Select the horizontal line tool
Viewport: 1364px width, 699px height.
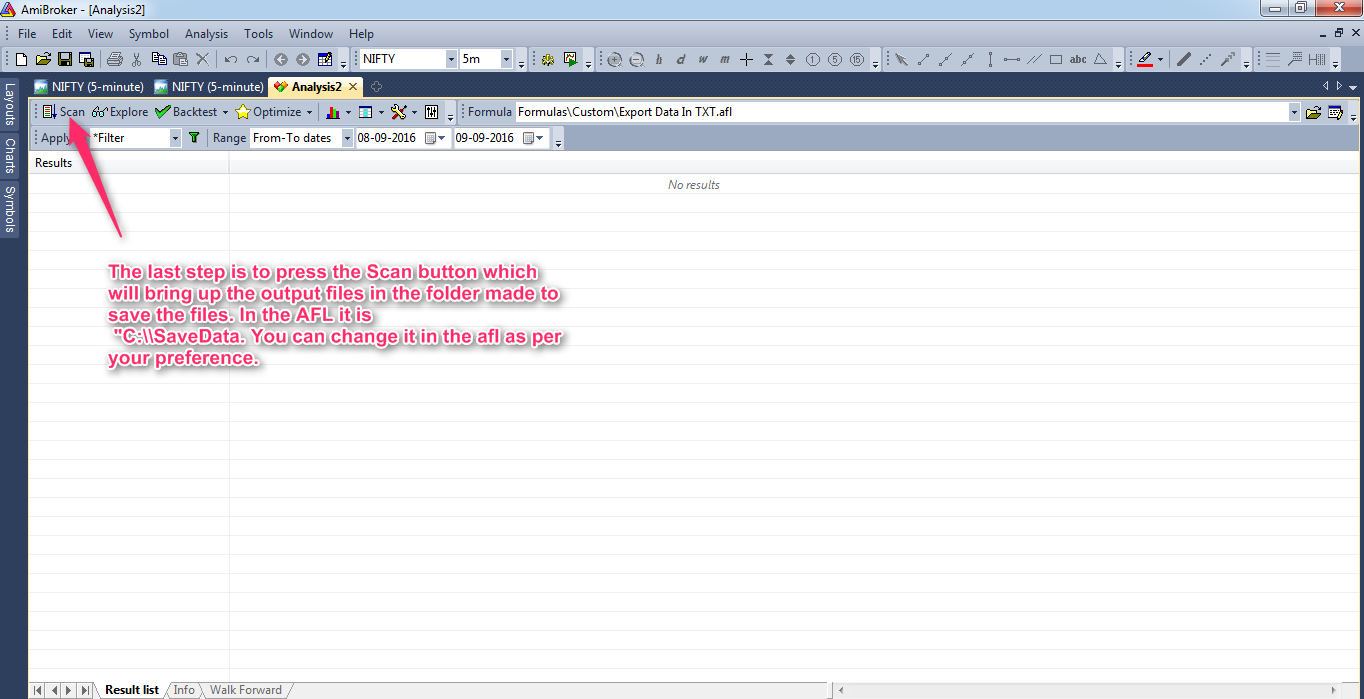pyautogui.click(x=1012, y=59)
